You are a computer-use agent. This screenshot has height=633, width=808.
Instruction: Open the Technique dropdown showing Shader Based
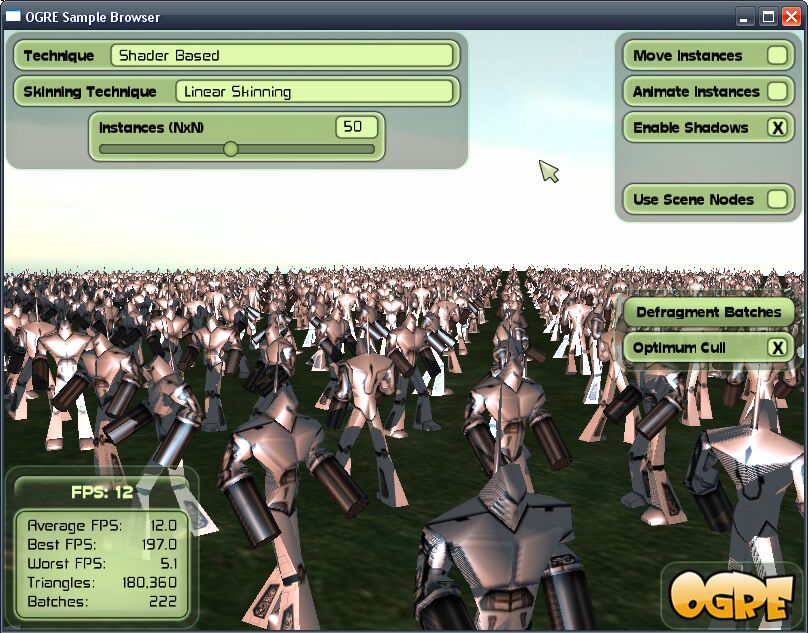pos(283,56)
